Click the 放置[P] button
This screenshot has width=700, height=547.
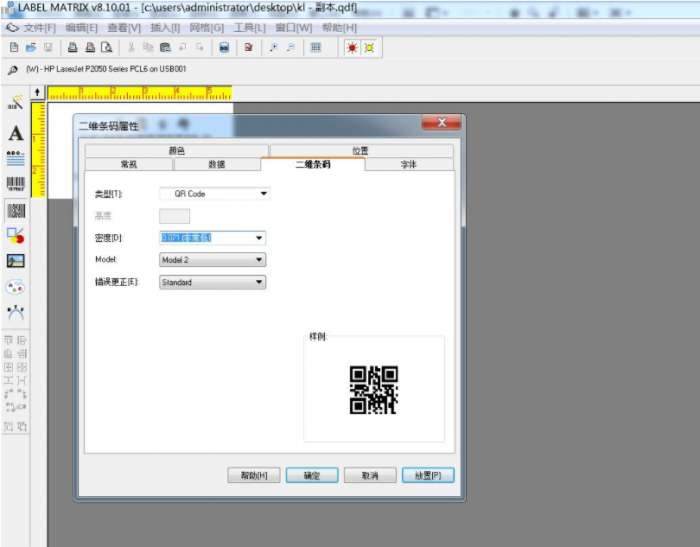click(428, 476)
